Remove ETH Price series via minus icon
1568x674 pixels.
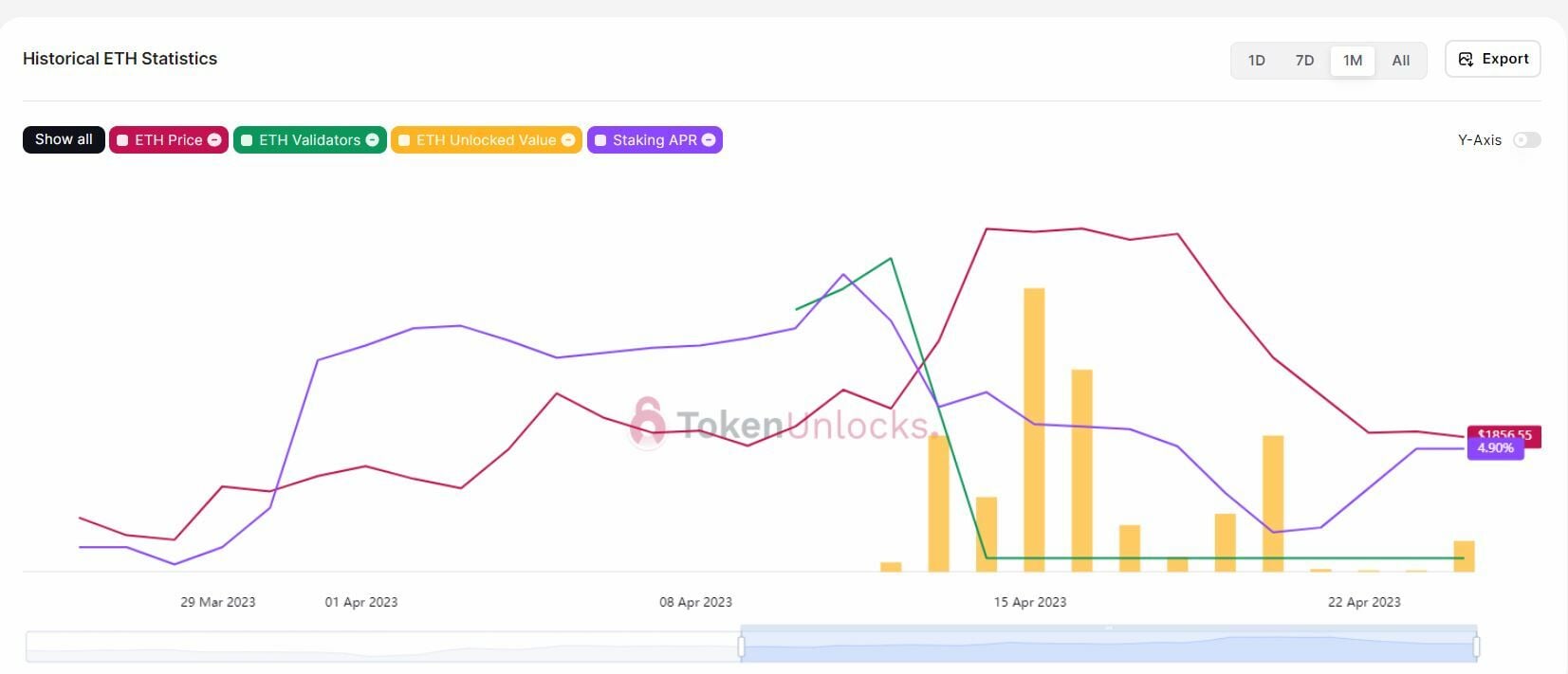pyautogui.click(x=214, y=140)
